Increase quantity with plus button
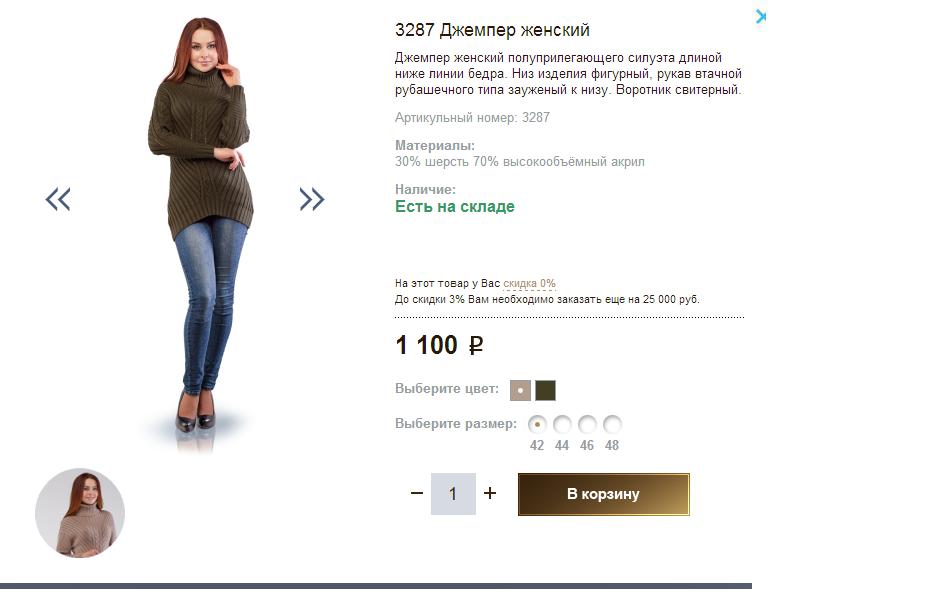Image resolution: width=942 pixels, height=599 pixels. click(x=490, y=493)
